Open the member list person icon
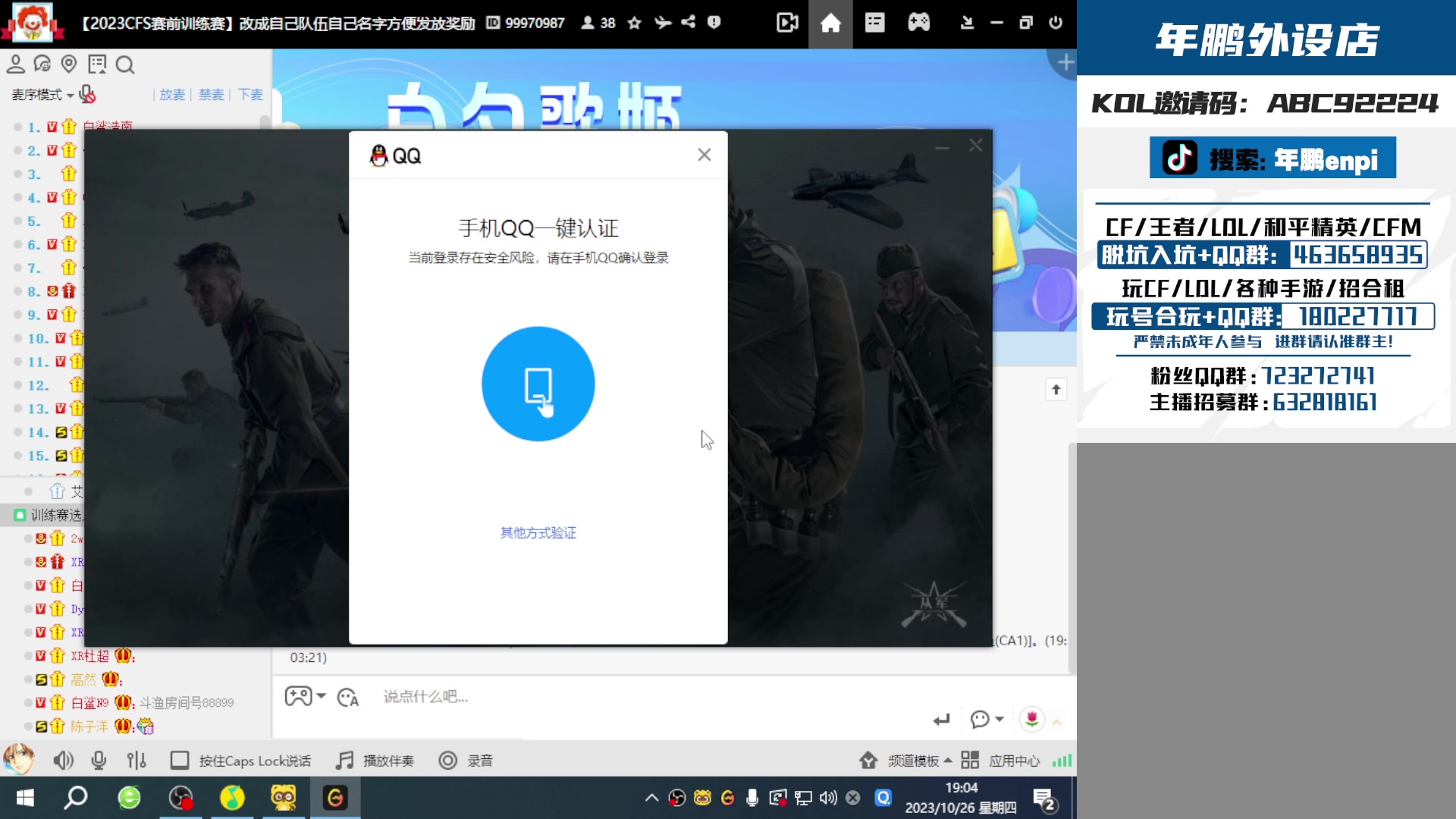This screenshot has height=819, width=1456. [15, 64]
